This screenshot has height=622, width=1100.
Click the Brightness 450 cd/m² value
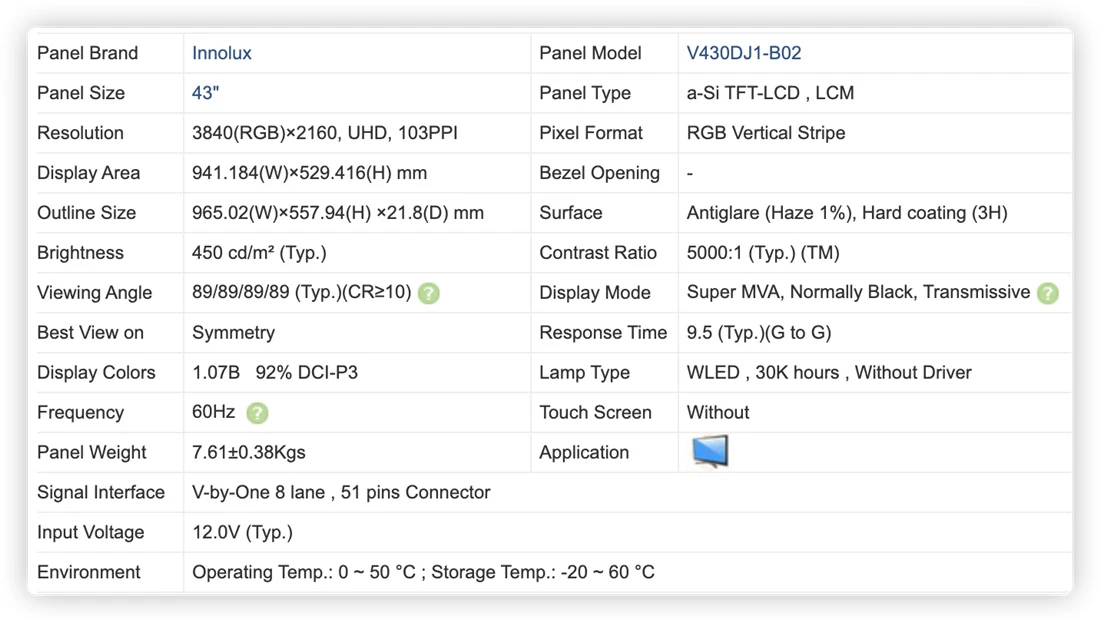tap(260, 253)
